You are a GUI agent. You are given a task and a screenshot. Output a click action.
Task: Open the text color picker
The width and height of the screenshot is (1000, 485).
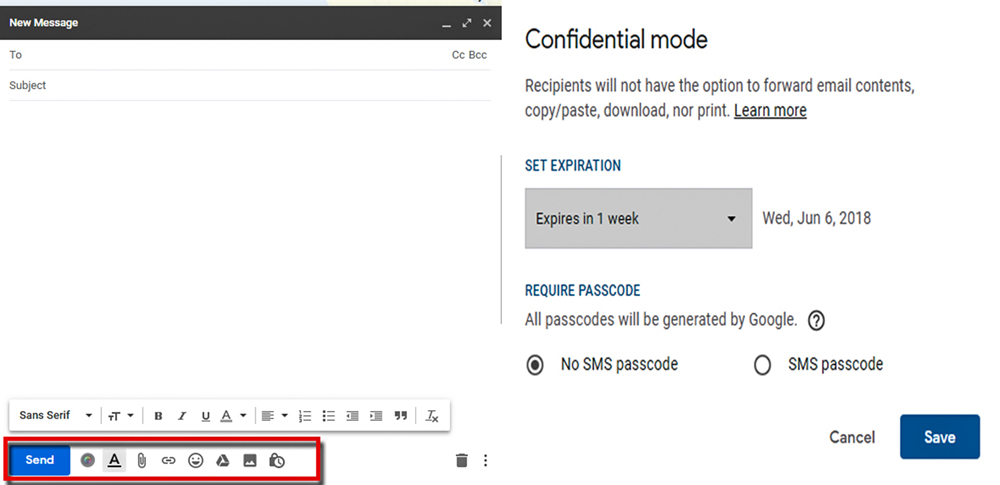(232, 416)
